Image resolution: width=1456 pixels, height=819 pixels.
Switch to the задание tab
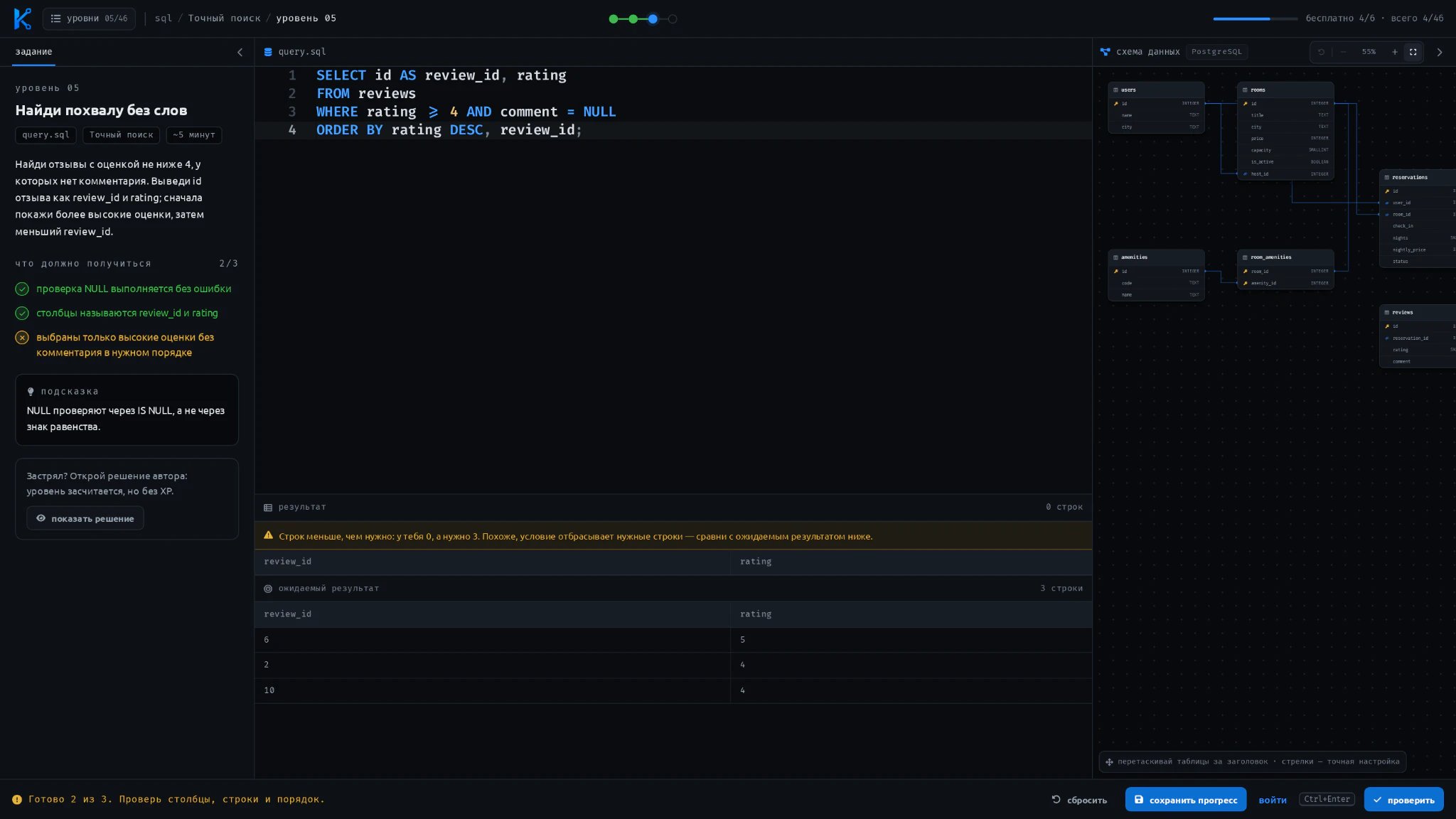33,52
